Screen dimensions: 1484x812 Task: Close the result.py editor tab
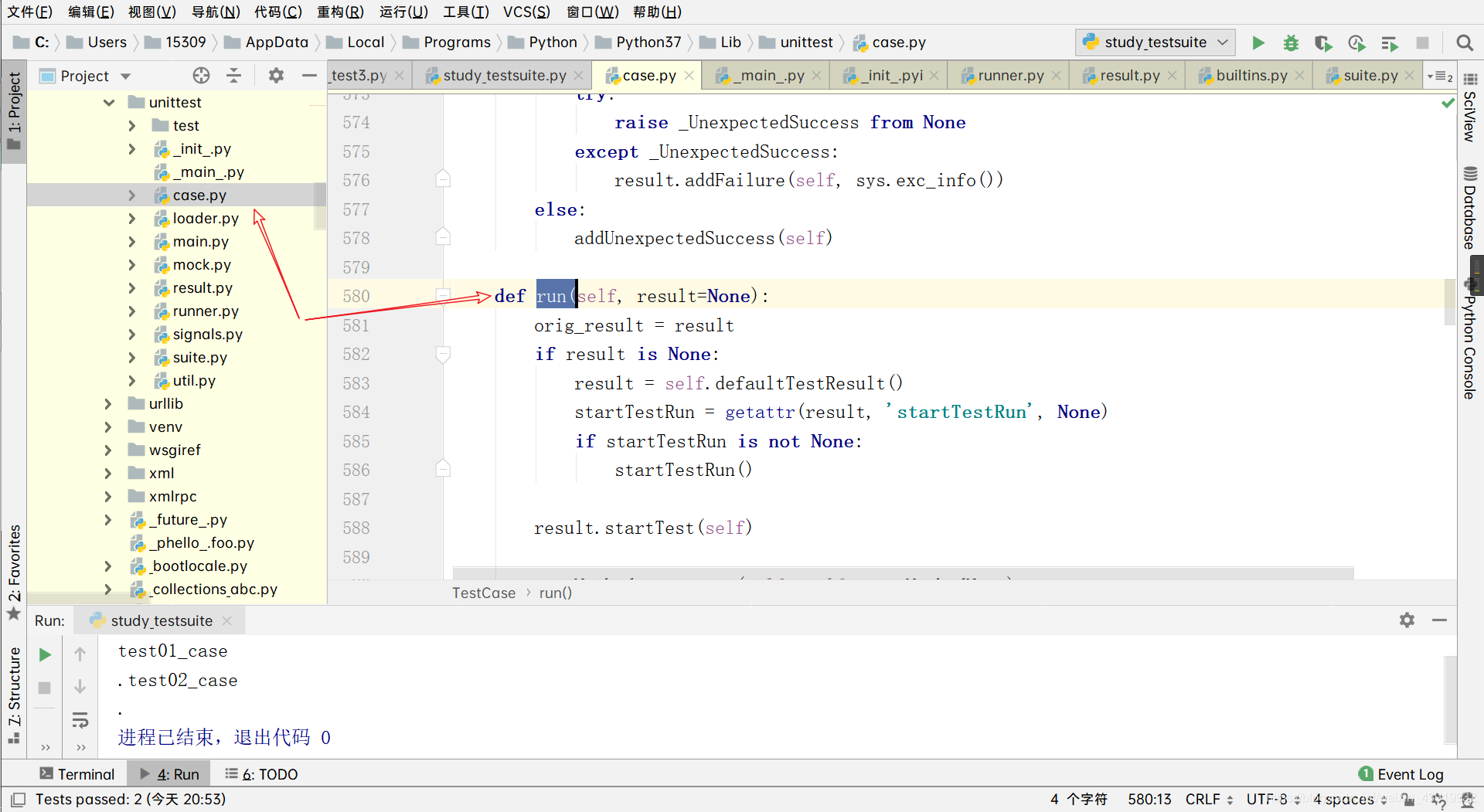1172,76
